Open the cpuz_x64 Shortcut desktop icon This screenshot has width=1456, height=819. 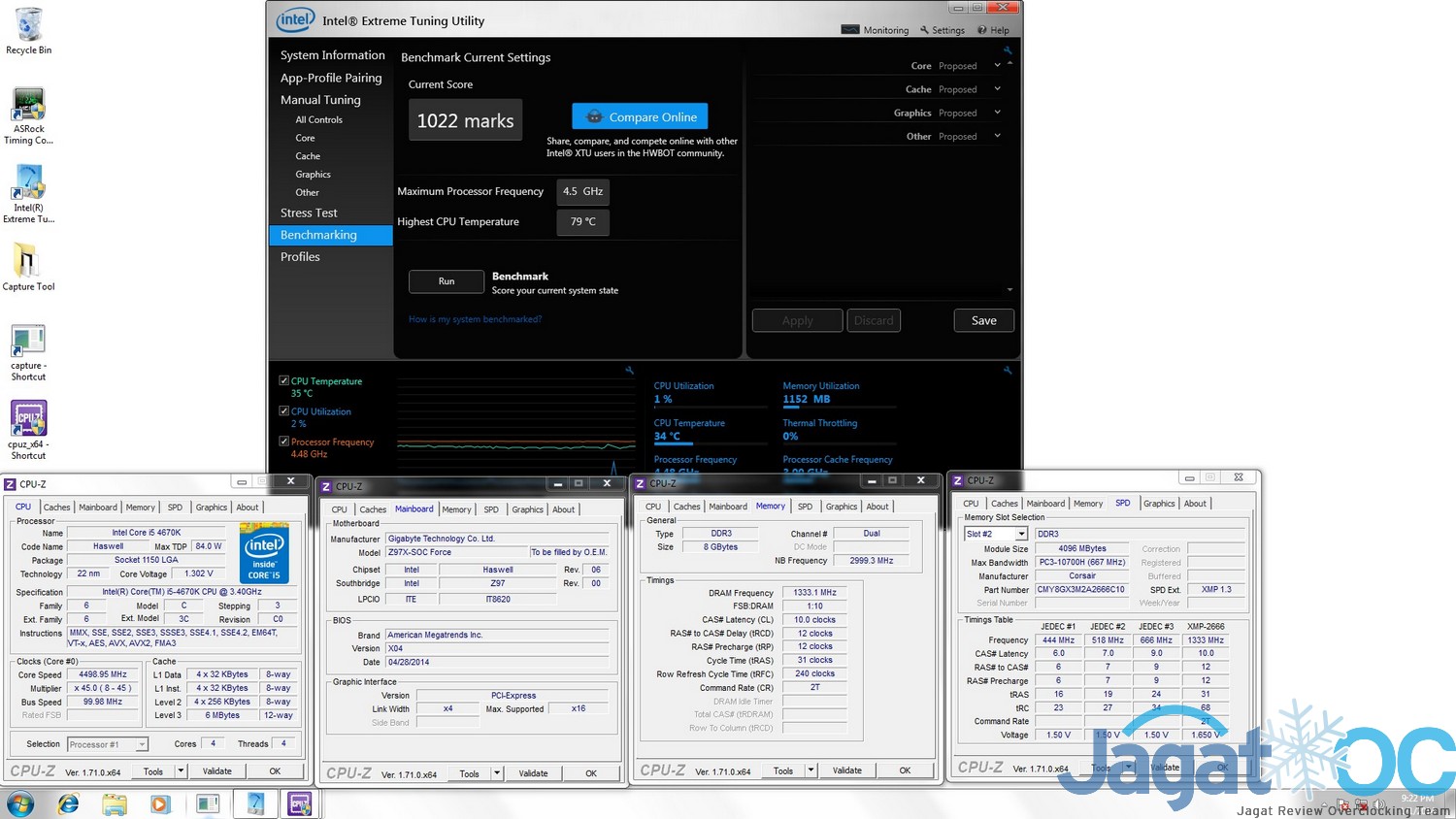(x=28, y=430)
